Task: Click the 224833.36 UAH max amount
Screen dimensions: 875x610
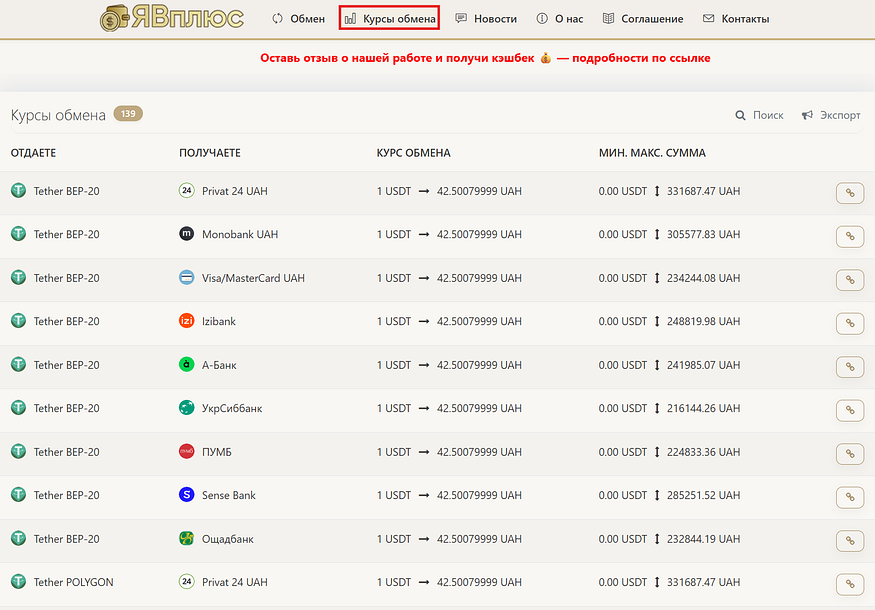Action: tap(704, 452)
